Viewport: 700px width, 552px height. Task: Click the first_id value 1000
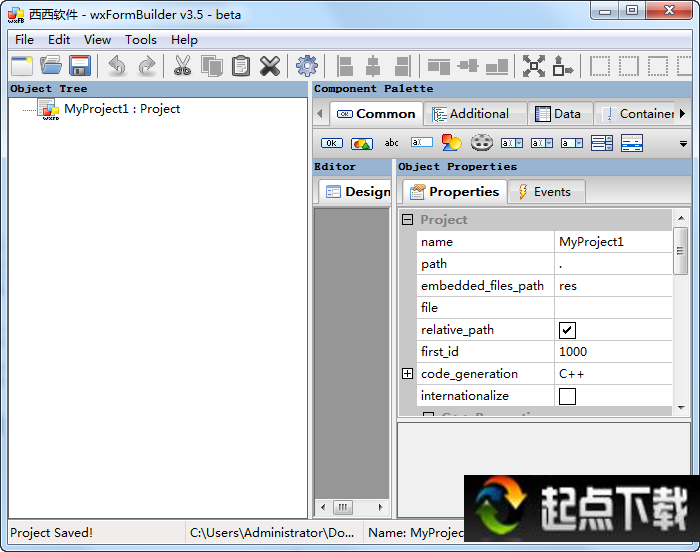[613, 352]
